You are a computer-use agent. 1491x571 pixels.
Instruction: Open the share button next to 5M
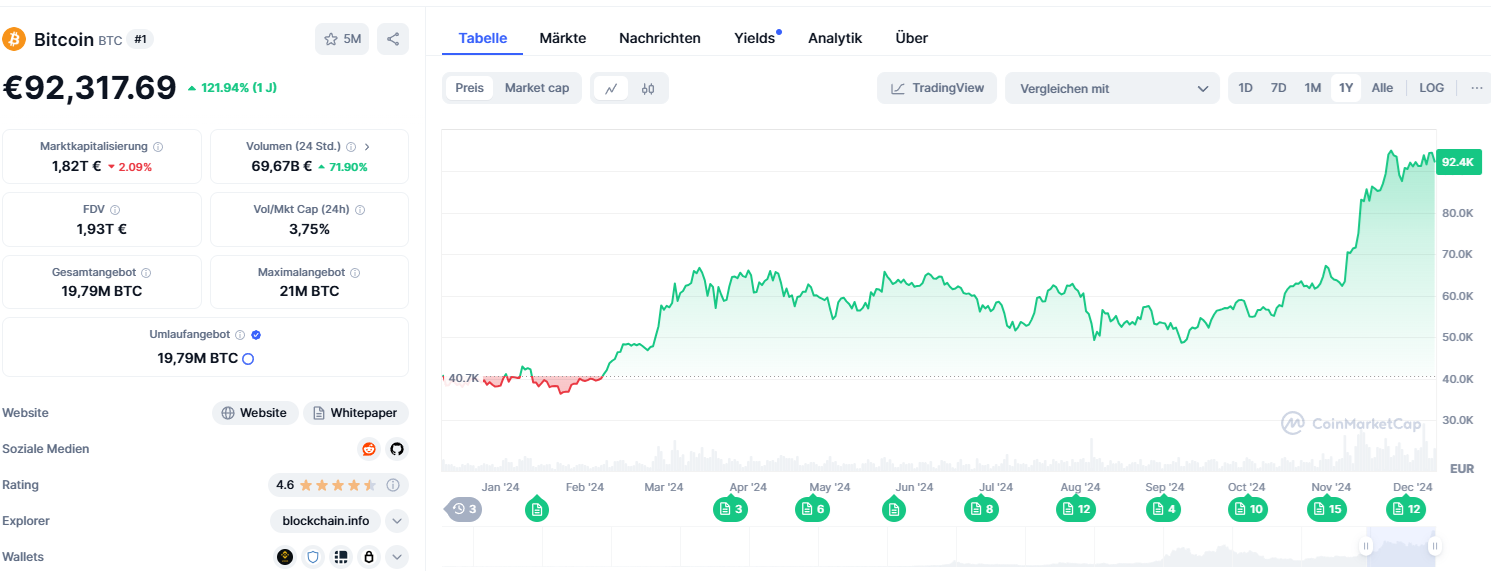[x=393, y=39]
